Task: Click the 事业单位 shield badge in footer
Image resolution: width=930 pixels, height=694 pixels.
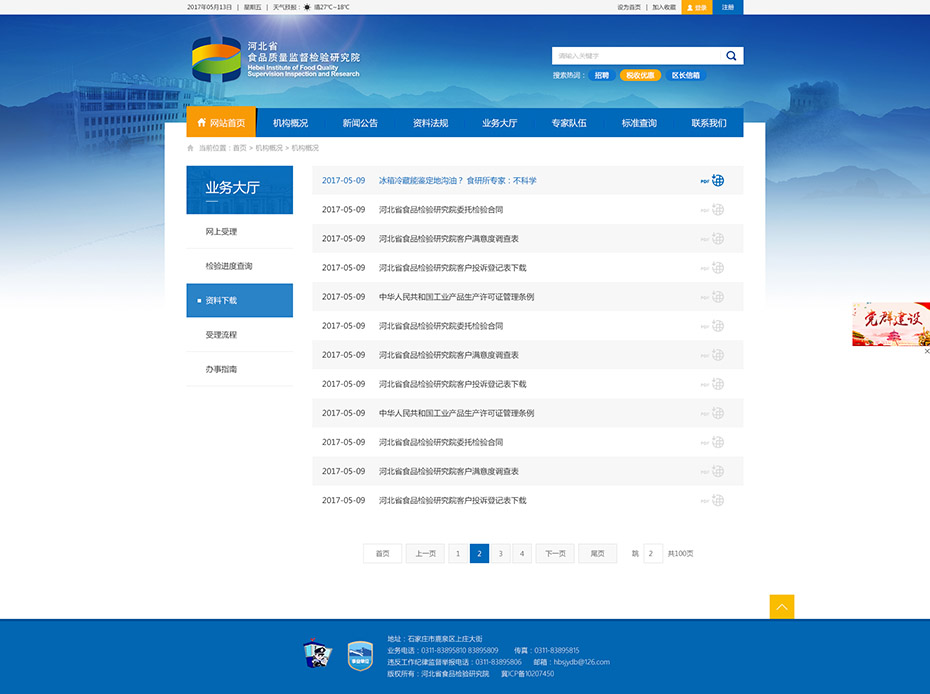Action: click(x=360, y=655)
